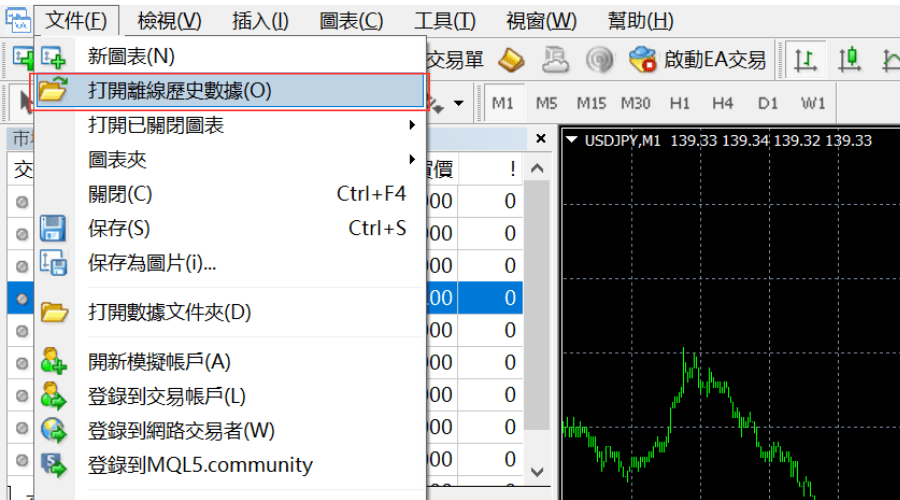Image resolution: width=900 pixels, height=500 pixels.
Task: Toggle 啟動EA交易 auto trading button
Action: point(697,60)
